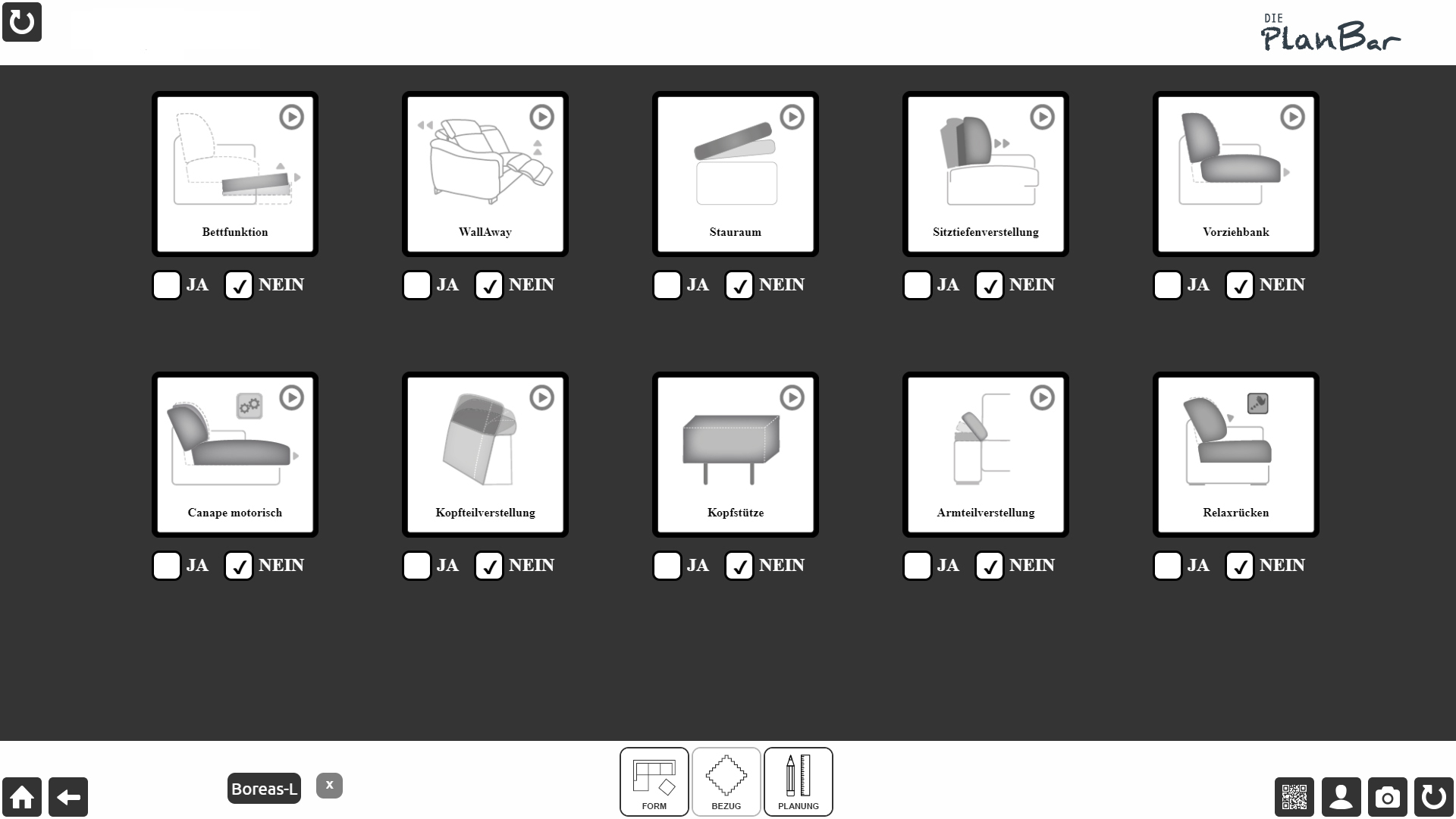Open the PLANUNG tab
Viewport: 1456px width, 819px height.
(x=798, y=782)
